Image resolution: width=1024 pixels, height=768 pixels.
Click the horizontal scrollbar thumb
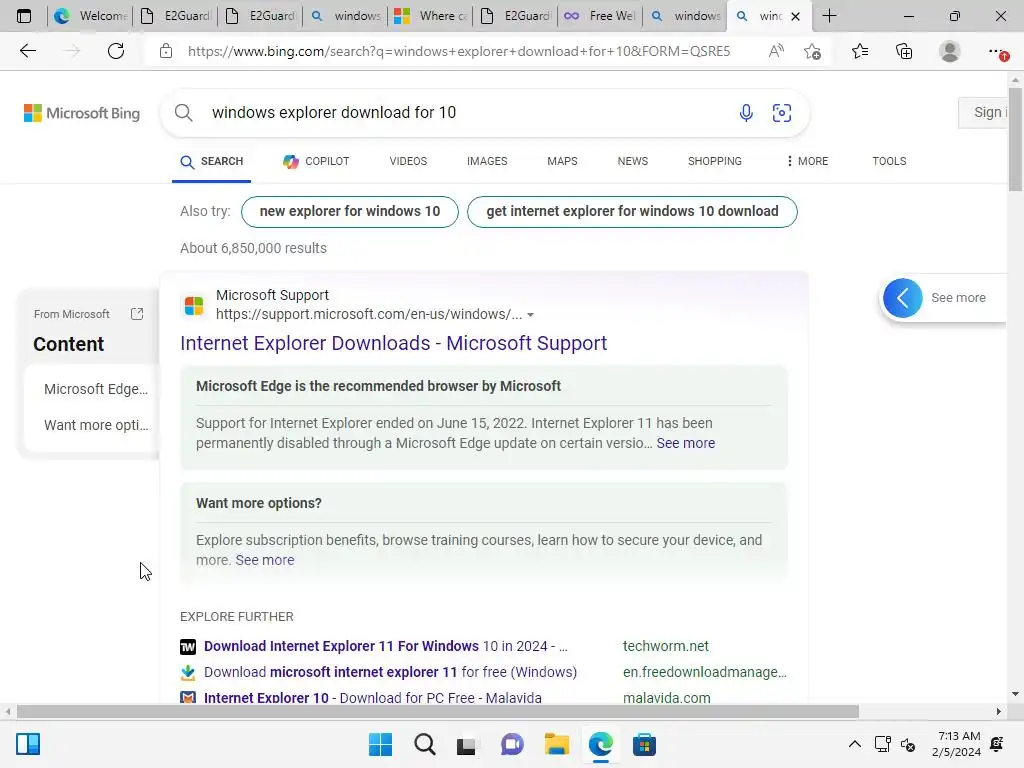[438, 711]
